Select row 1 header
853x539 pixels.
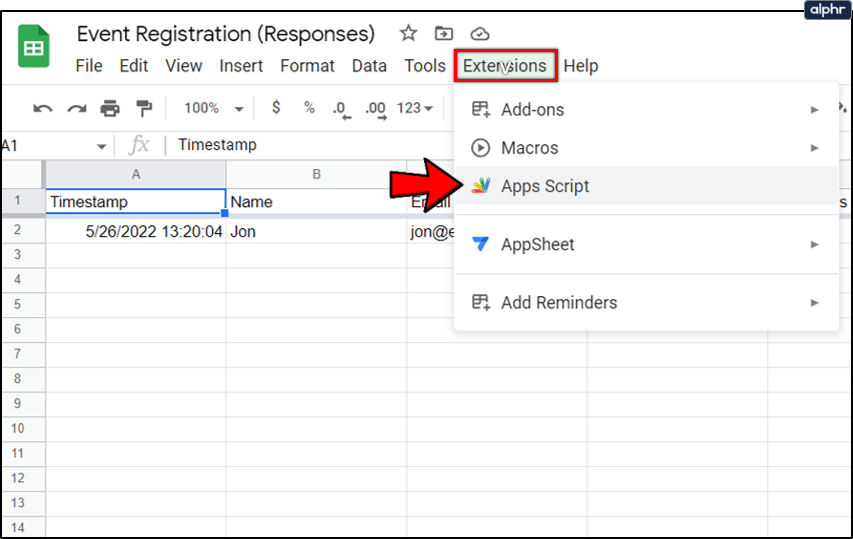point(17,201)
